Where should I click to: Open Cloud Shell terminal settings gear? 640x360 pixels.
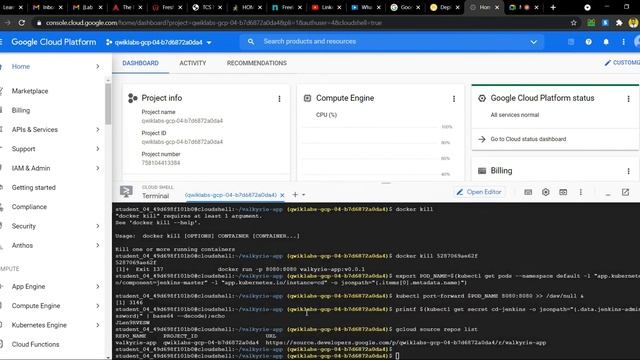[x=545, y=192]
